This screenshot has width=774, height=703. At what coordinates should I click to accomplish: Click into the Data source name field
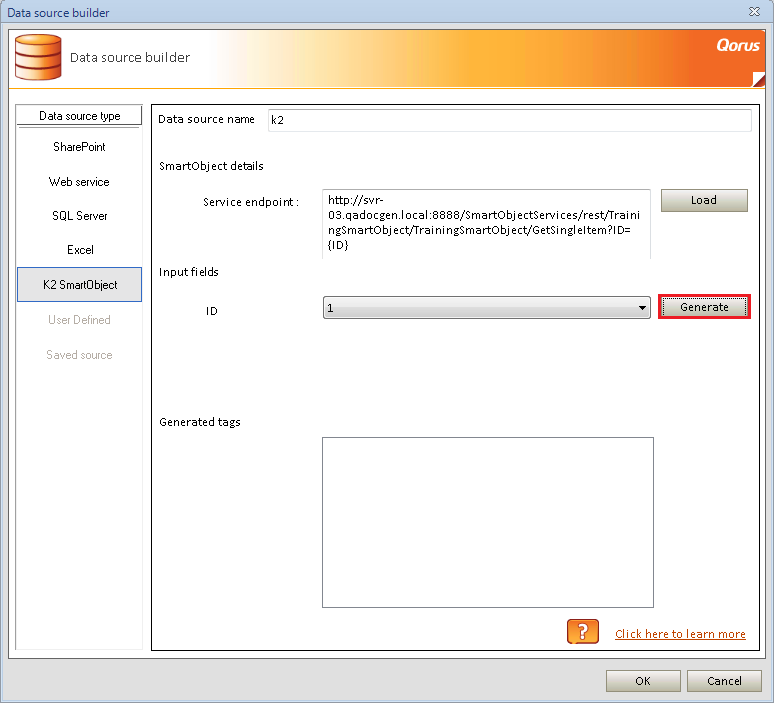click(509, 120)
